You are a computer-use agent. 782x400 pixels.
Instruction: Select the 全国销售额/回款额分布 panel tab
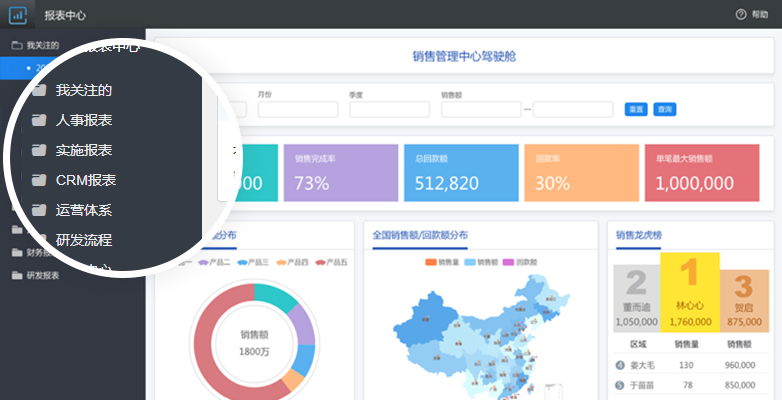420,235
